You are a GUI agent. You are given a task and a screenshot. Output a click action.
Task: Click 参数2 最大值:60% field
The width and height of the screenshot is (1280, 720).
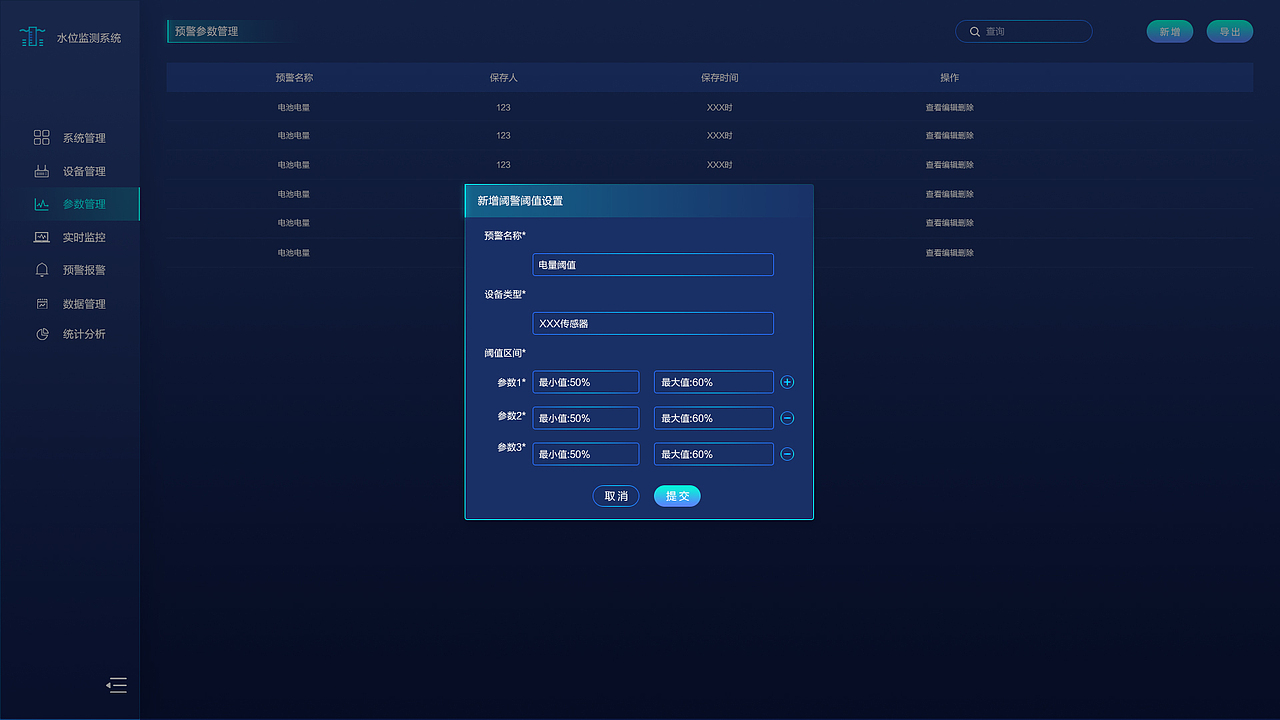(x=714, y=418)
